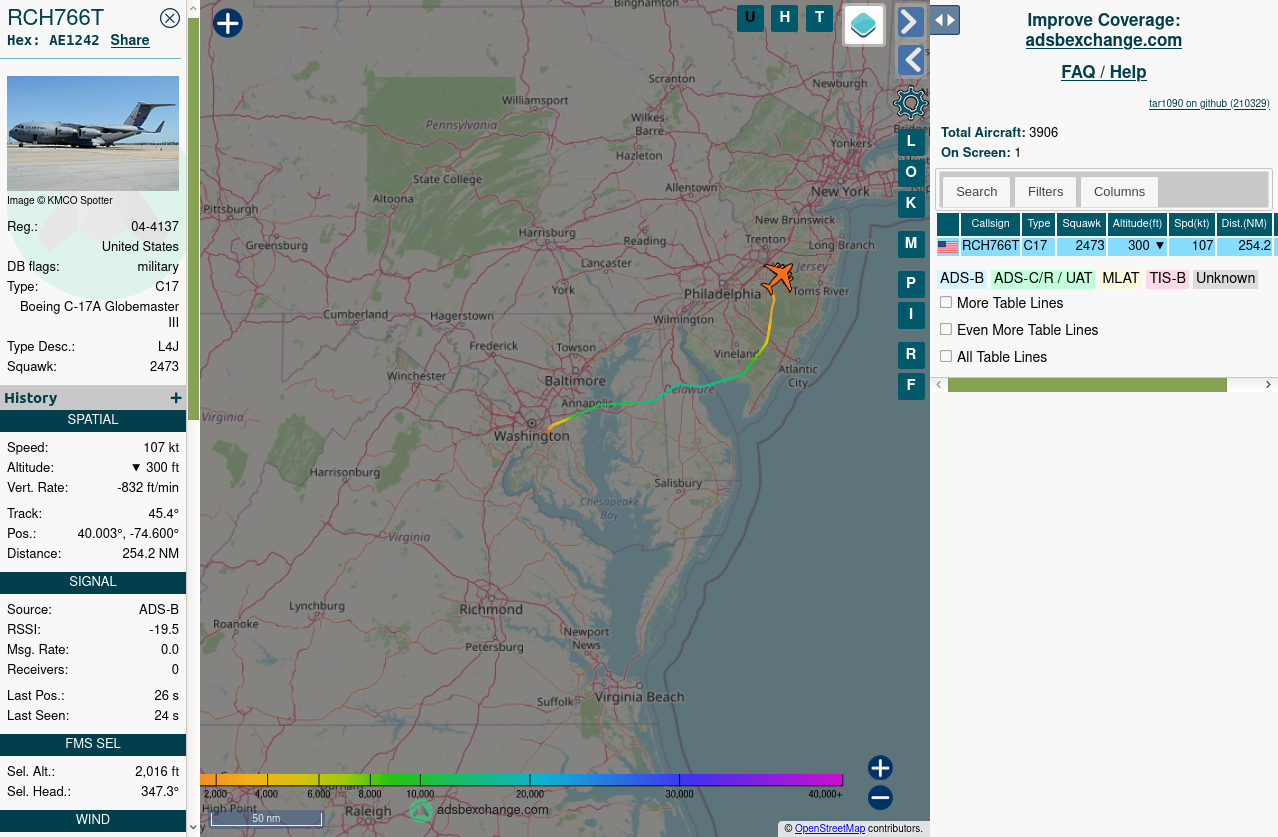Toggle the H map button
Viewport: 1278px width, 837px height.
tap(785, 18)
